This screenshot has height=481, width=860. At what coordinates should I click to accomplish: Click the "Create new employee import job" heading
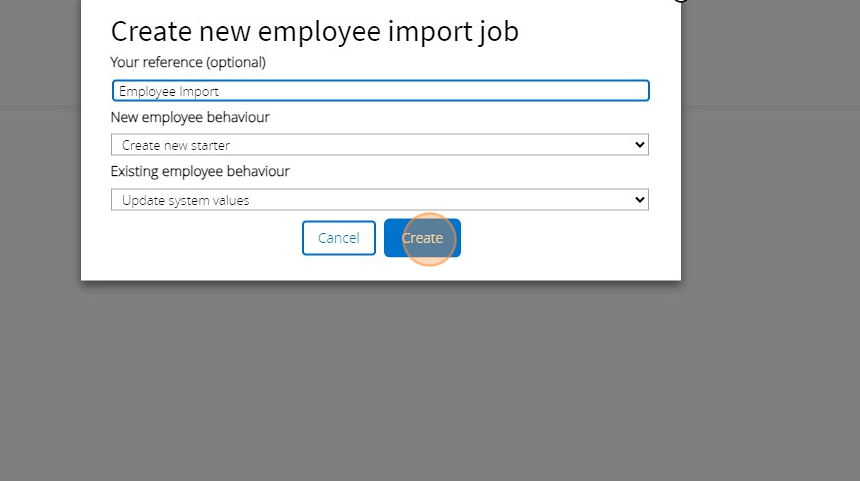tap(314, 31)
